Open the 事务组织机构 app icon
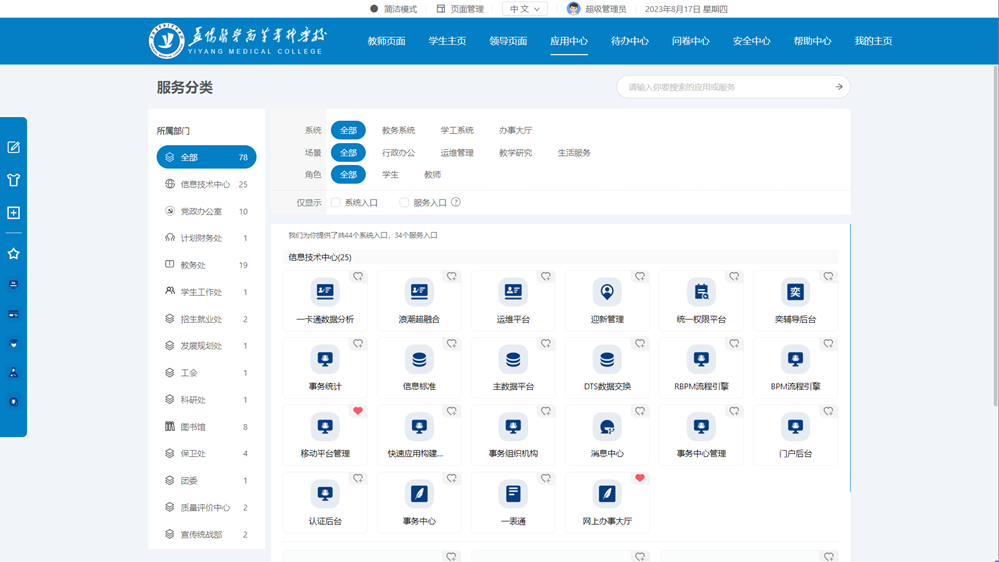Image resolution: width=999 pixels, height=562 pixels. click(x=513, y=426)
